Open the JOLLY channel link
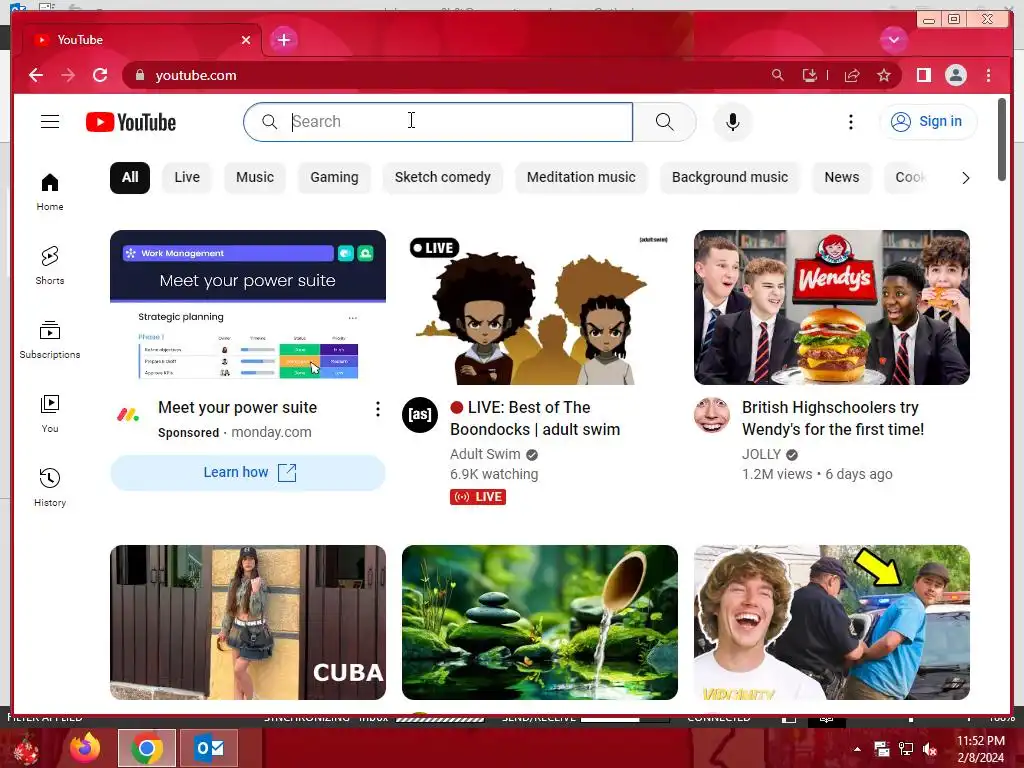 pyautogui.click(x=761, y=454)
